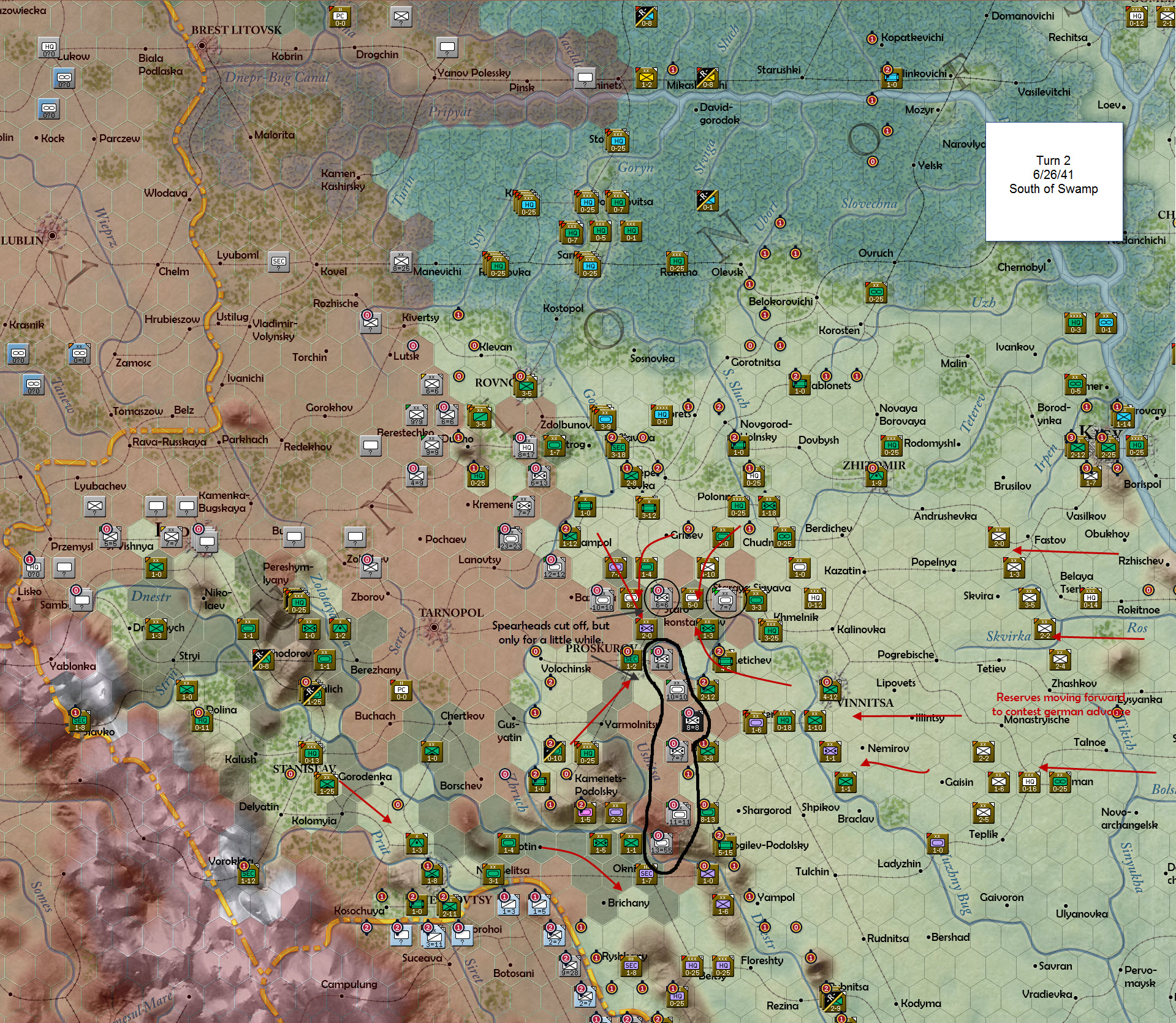Viewport: 1176px width, 1023px height.
Task: Click the 2-9 rail unit near Rybnitsa
Action: 835,1002
